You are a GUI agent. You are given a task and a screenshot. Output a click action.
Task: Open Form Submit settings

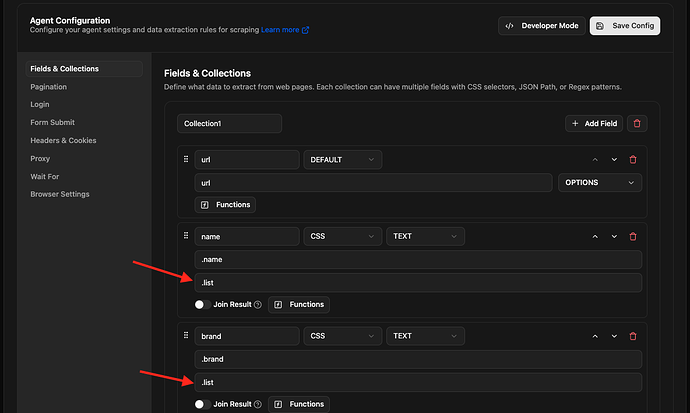52,122
